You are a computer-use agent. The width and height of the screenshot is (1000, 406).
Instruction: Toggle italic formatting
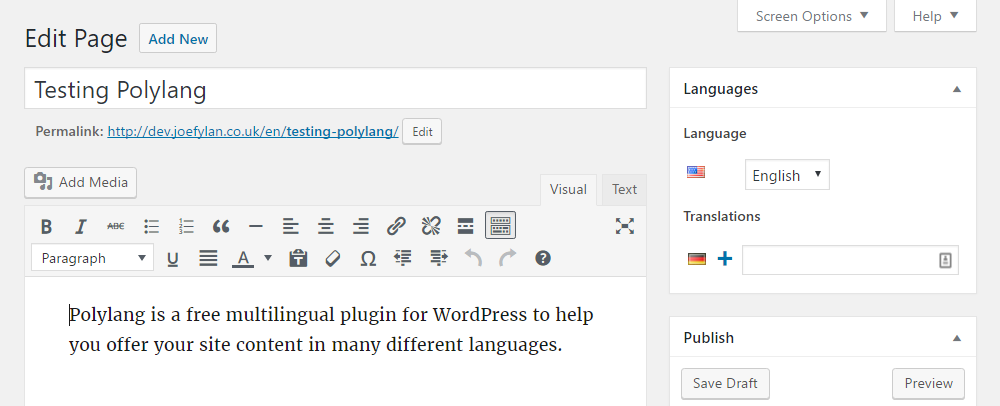[x=80, y=226]
